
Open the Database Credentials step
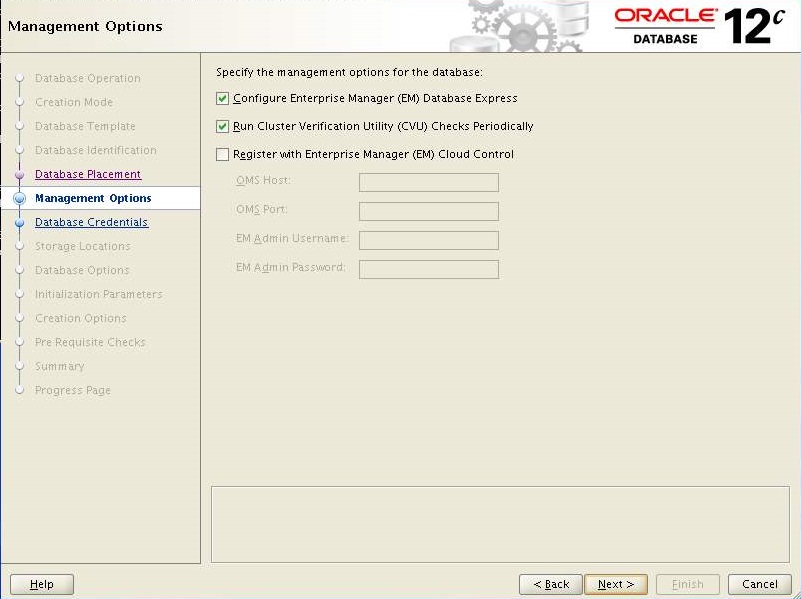point(91,222)
